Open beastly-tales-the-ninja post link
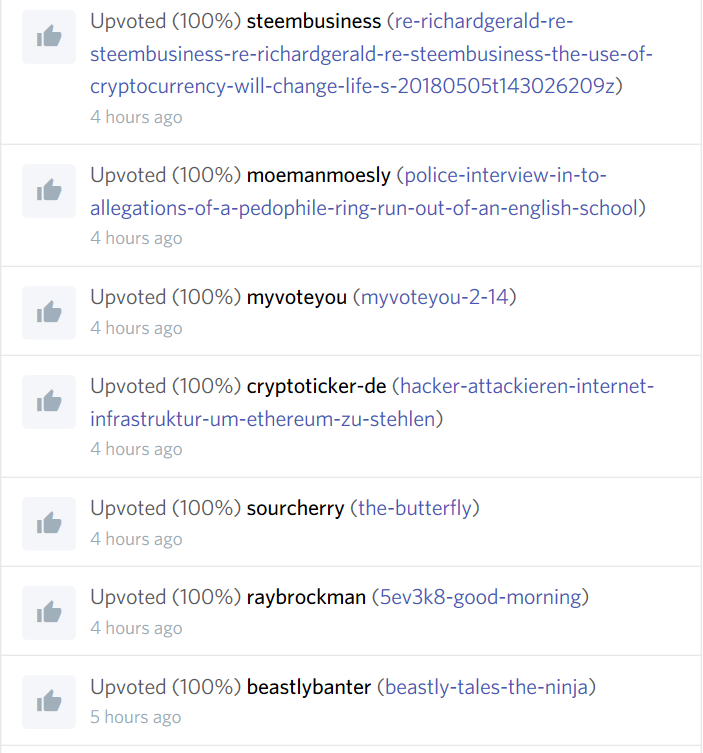This screenshot has height=753, width=703. point(490,687)
